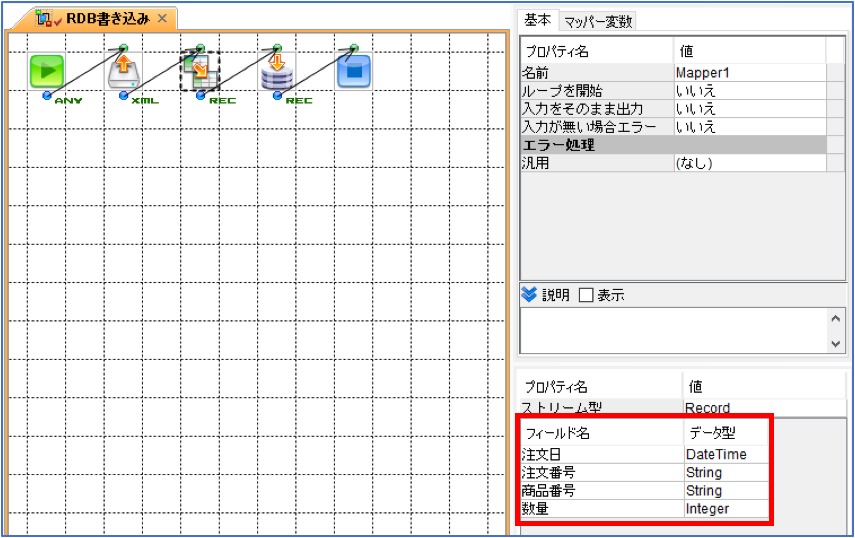Click the Record stream type value
Screen dimensions: 855x538
point(764,408)
